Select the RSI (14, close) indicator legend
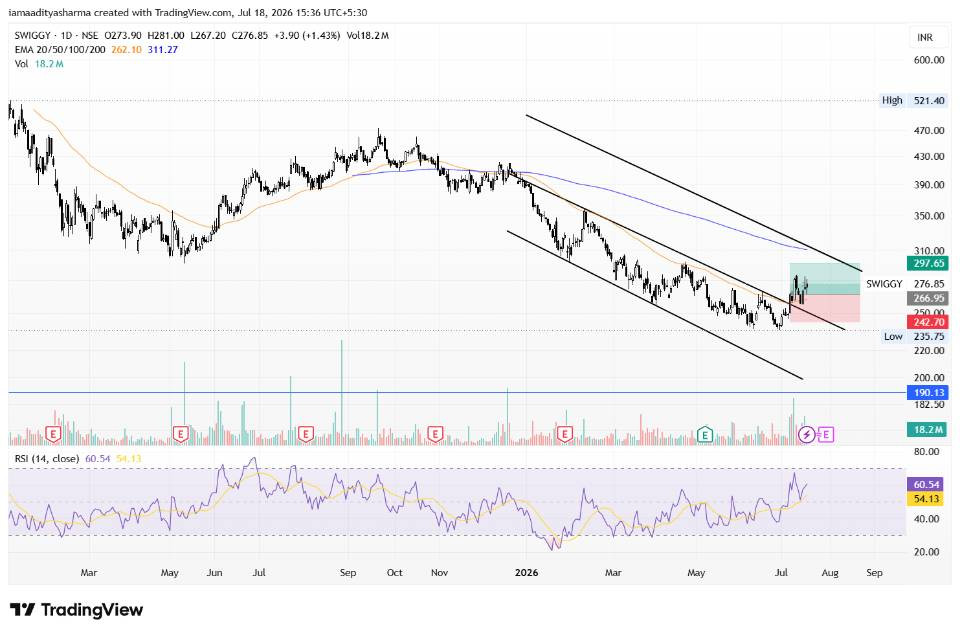This screenshot has height=635, width=960. 47,459
